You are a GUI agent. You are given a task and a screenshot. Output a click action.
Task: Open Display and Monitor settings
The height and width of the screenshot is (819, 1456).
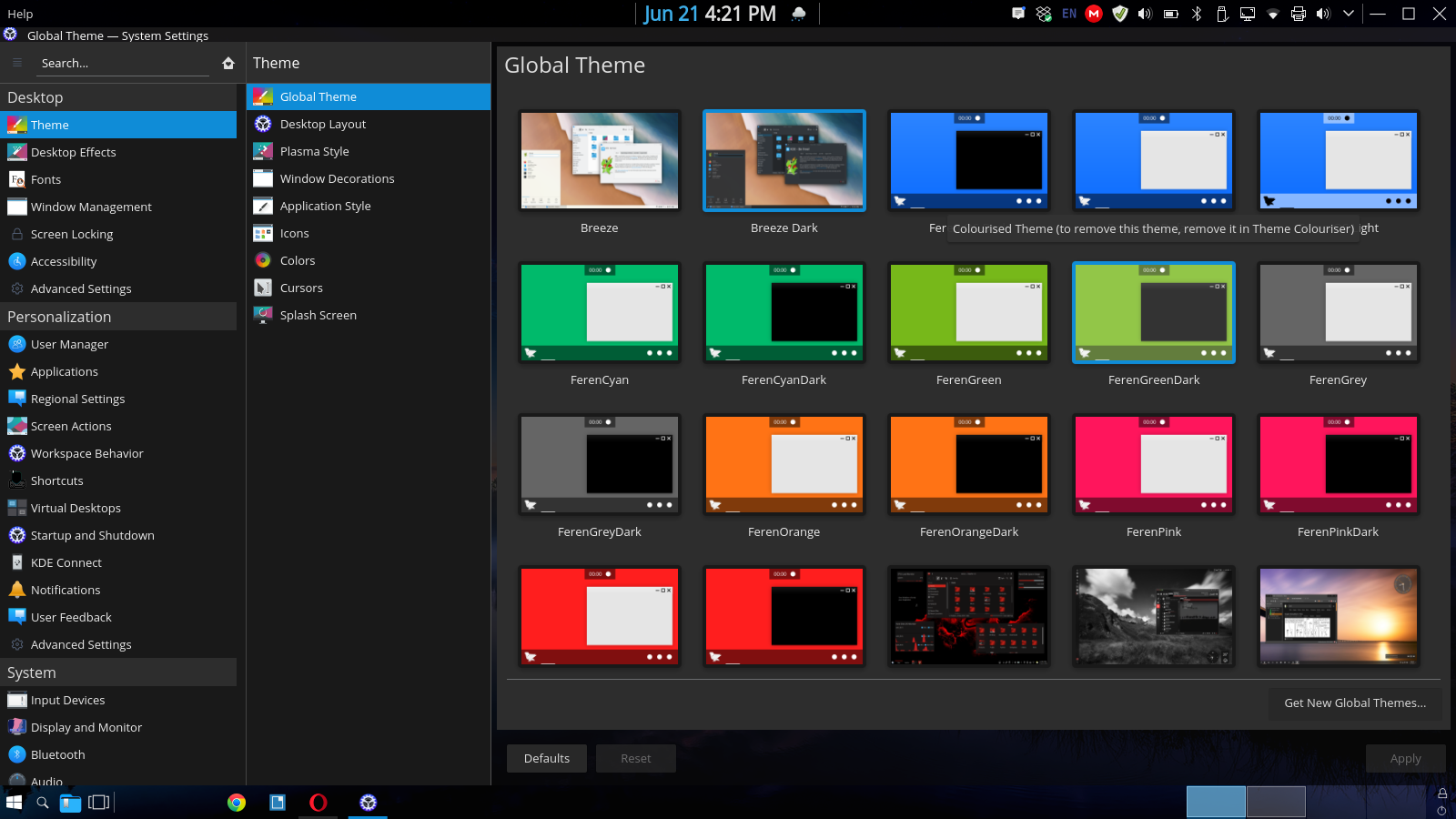[118, 727]
